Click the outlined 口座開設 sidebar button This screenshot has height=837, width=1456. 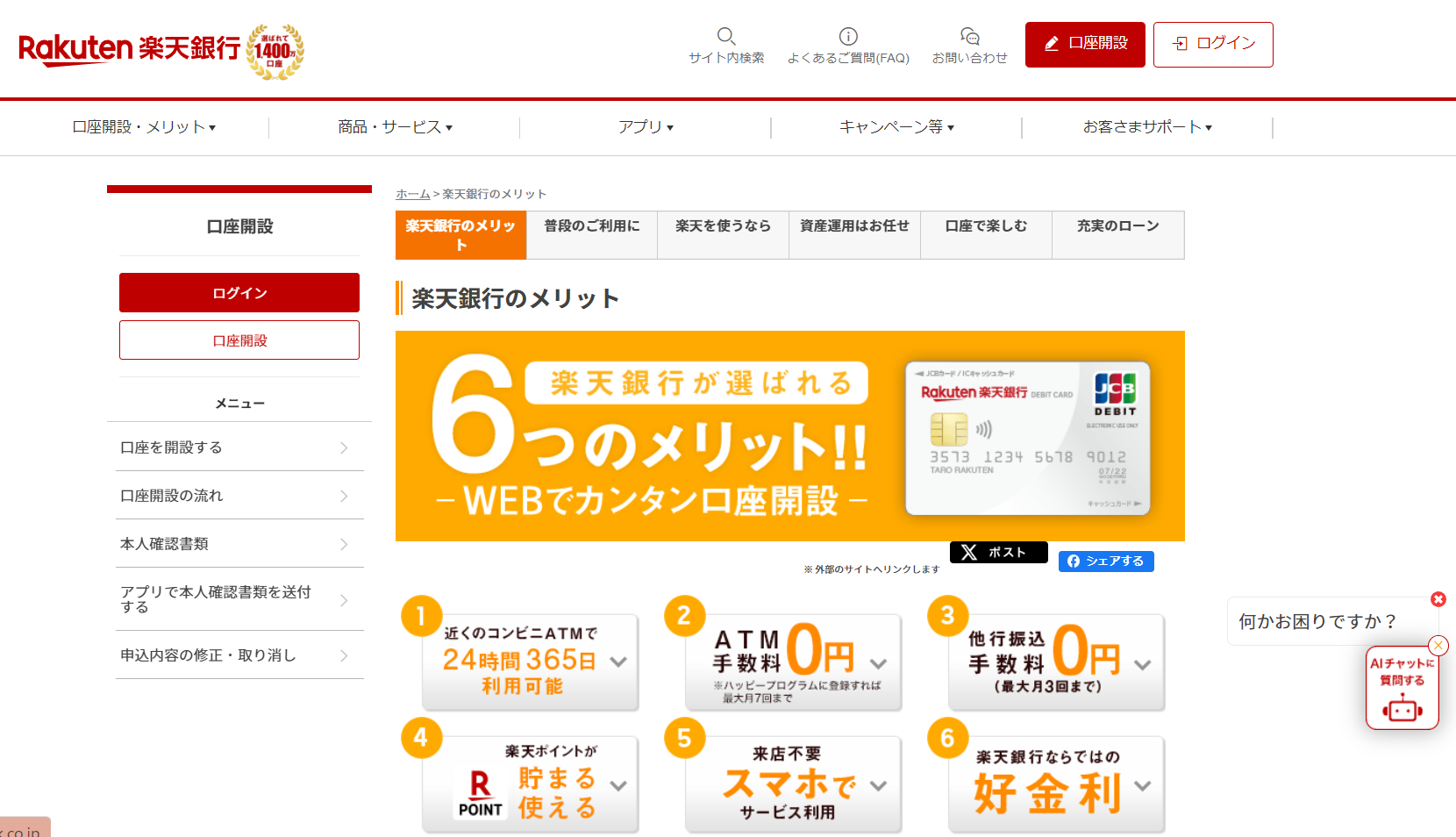click(x=239, y=340)
